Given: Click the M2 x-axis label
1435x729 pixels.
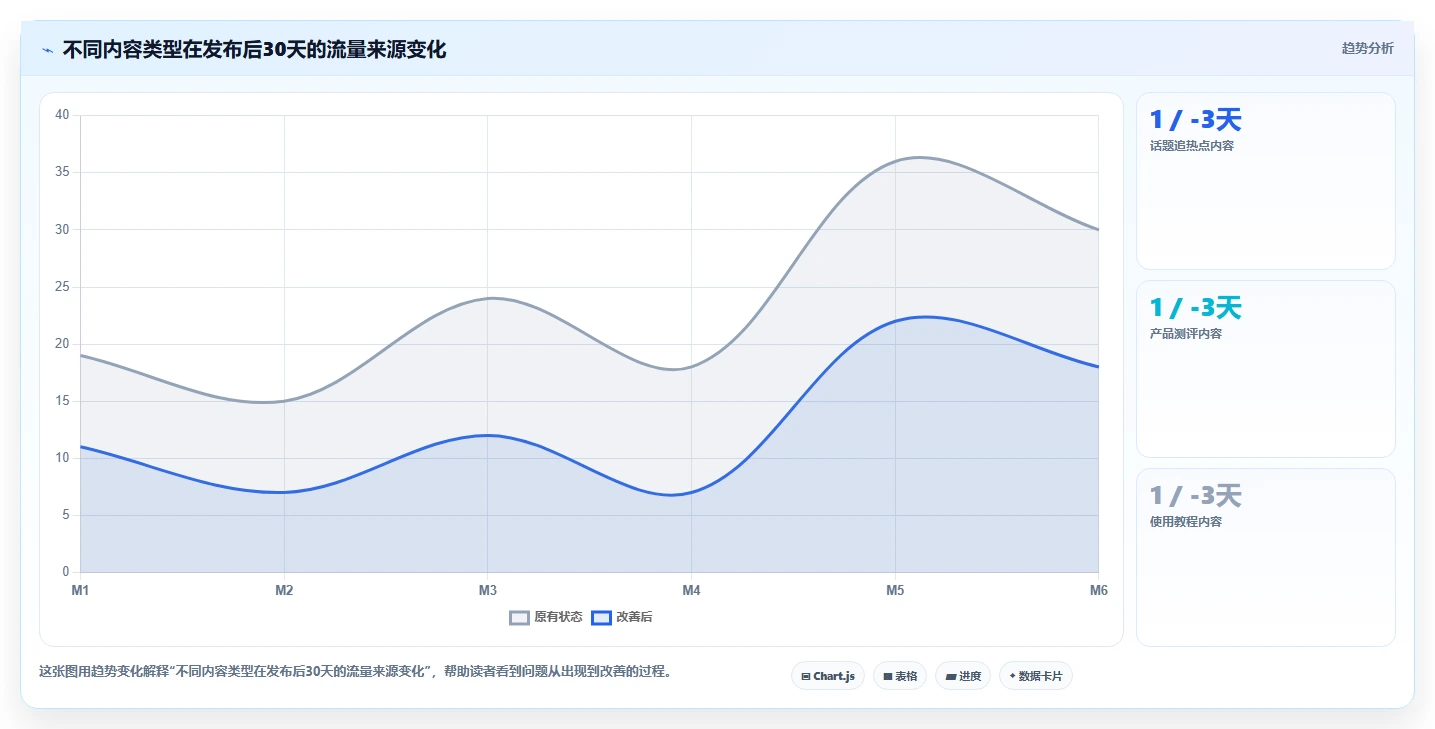Looking at the screenshot, I should coord(284,590).
